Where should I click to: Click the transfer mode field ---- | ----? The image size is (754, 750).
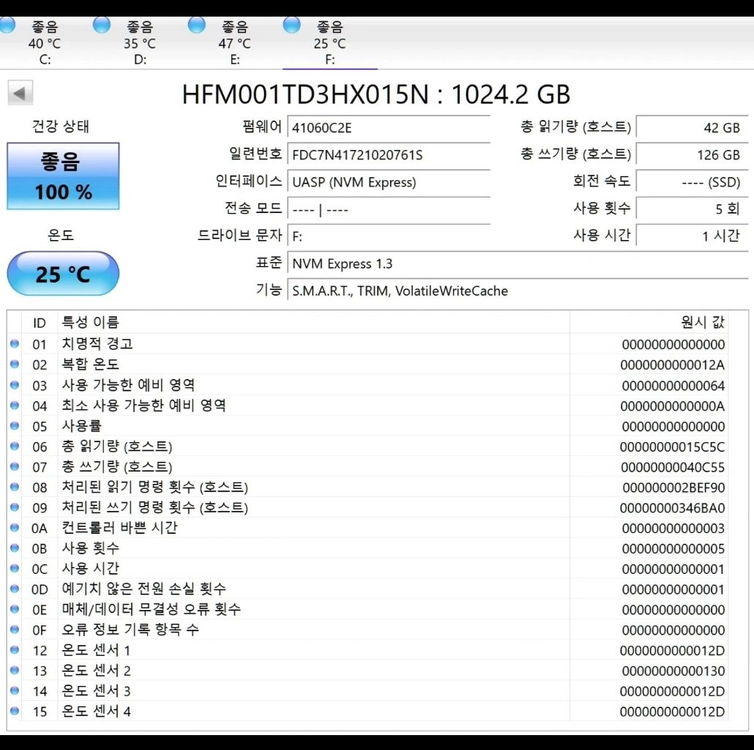tap(389, 210)
